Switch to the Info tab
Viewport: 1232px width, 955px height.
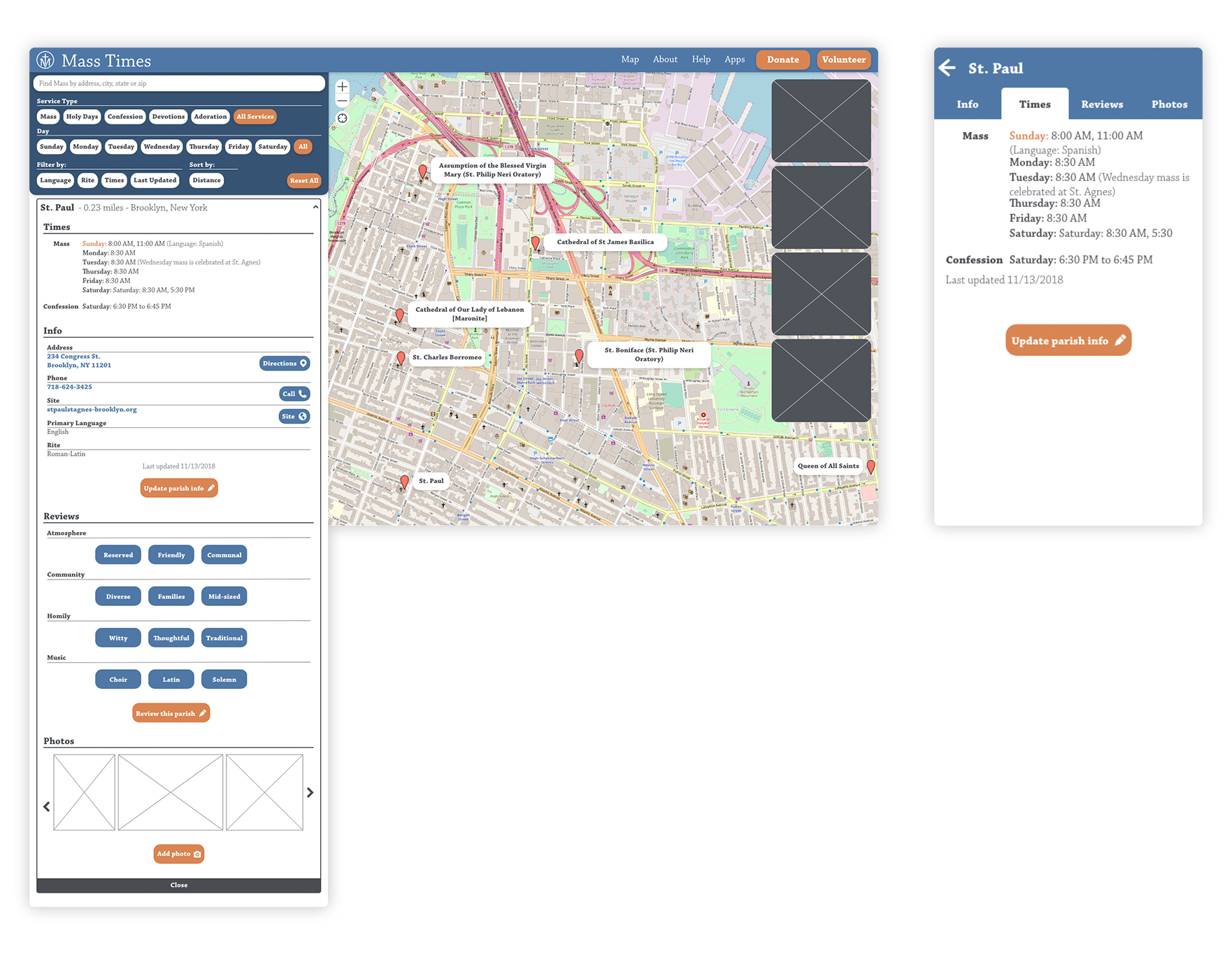click(968, 104)
